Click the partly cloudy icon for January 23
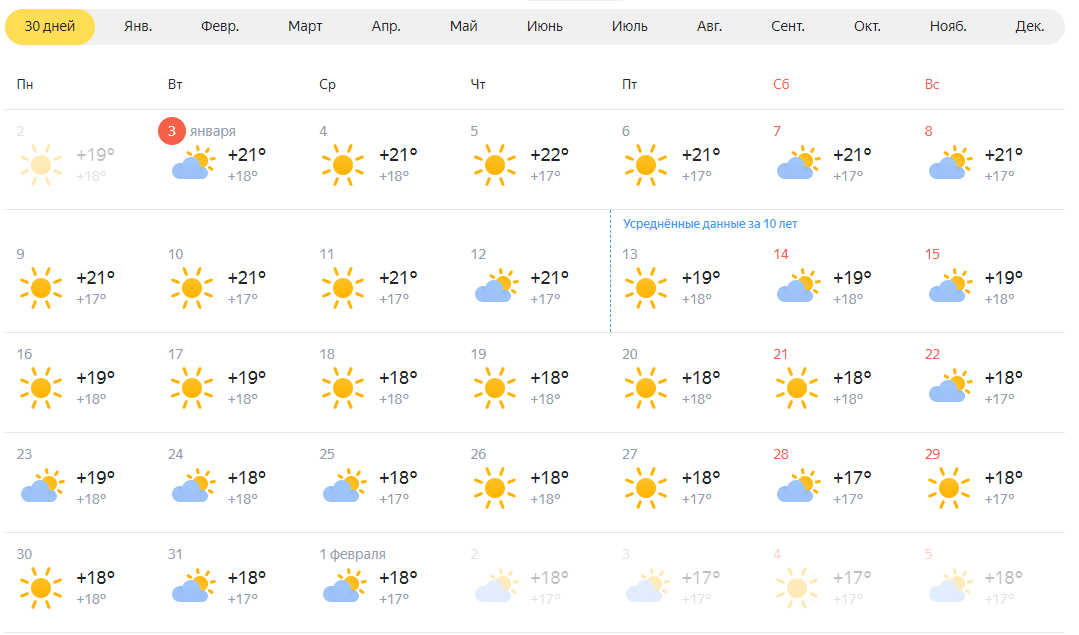 [x=40, y=487]
